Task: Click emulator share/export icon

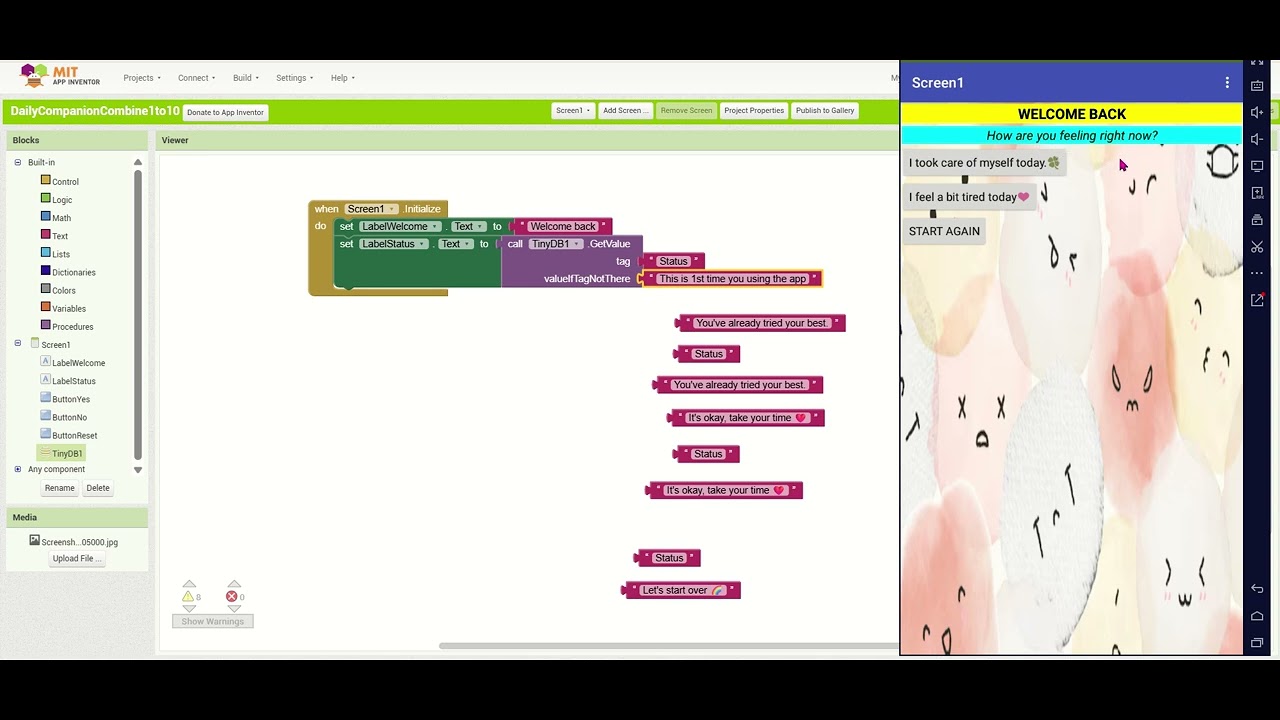Action: (1257, 300)
